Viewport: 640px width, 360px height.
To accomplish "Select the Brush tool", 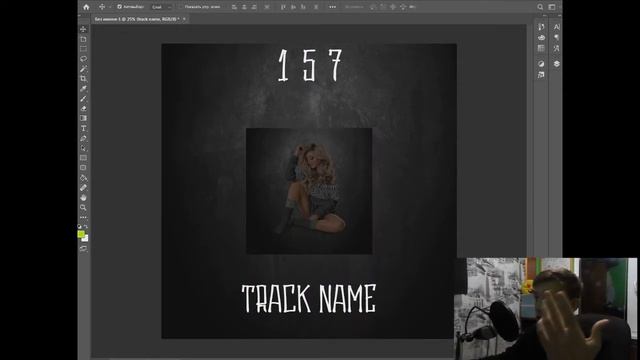I will [83, 98].
